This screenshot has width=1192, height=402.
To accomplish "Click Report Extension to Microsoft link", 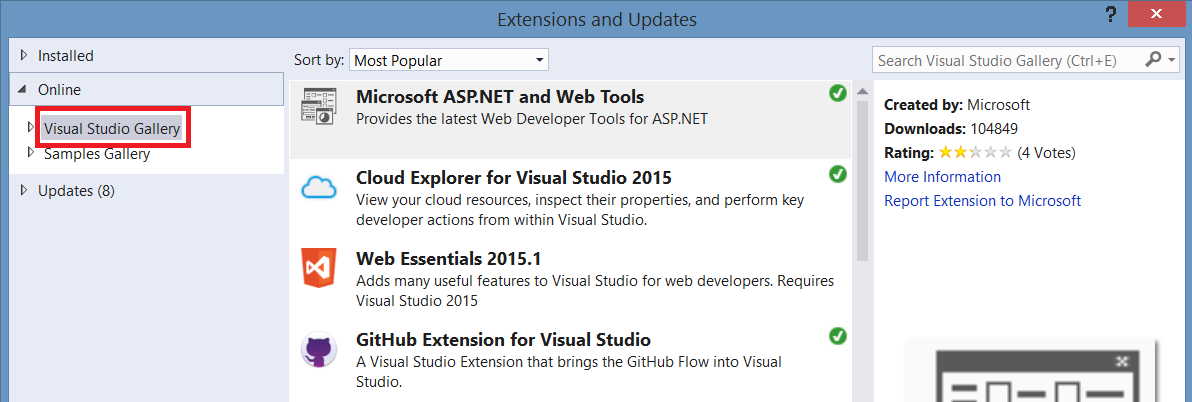I will 982,201.
